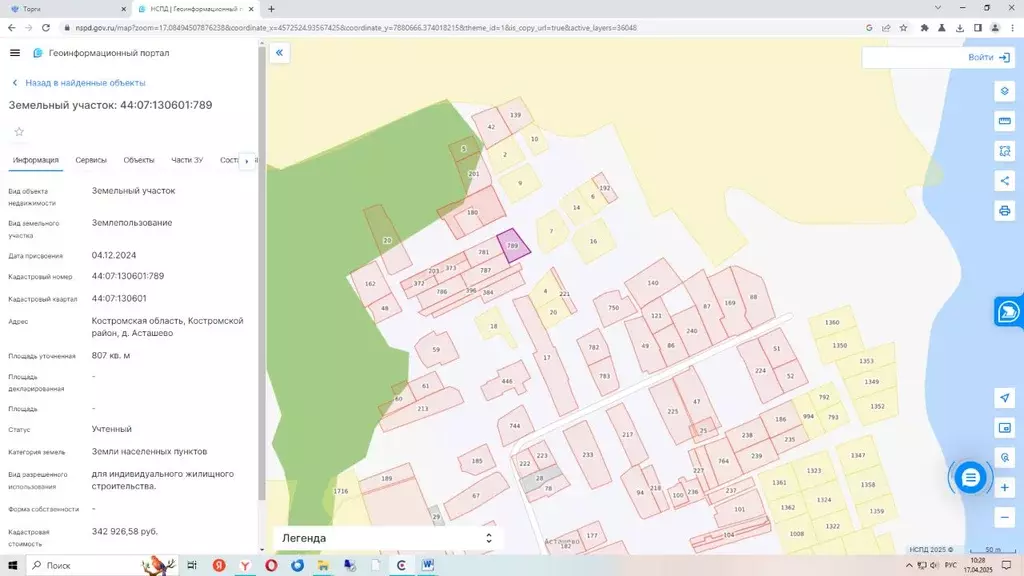Activate the my-location arrow button

tap(1004, 398)
